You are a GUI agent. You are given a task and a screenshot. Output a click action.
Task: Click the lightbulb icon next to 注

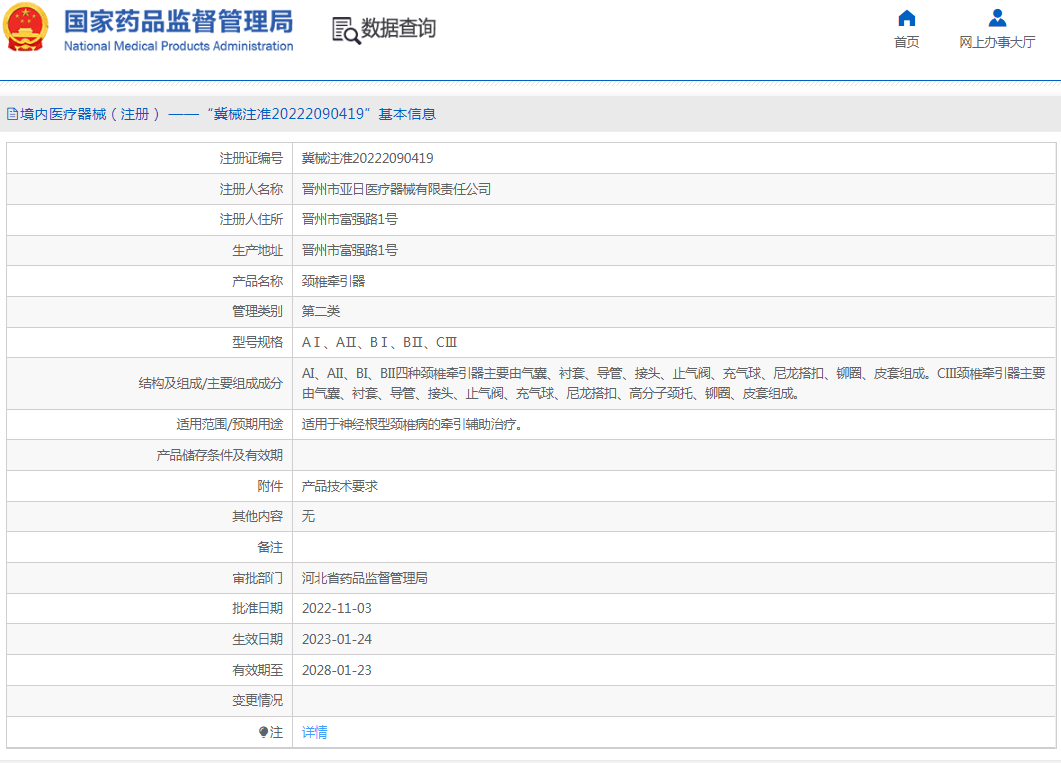(263, 732)
